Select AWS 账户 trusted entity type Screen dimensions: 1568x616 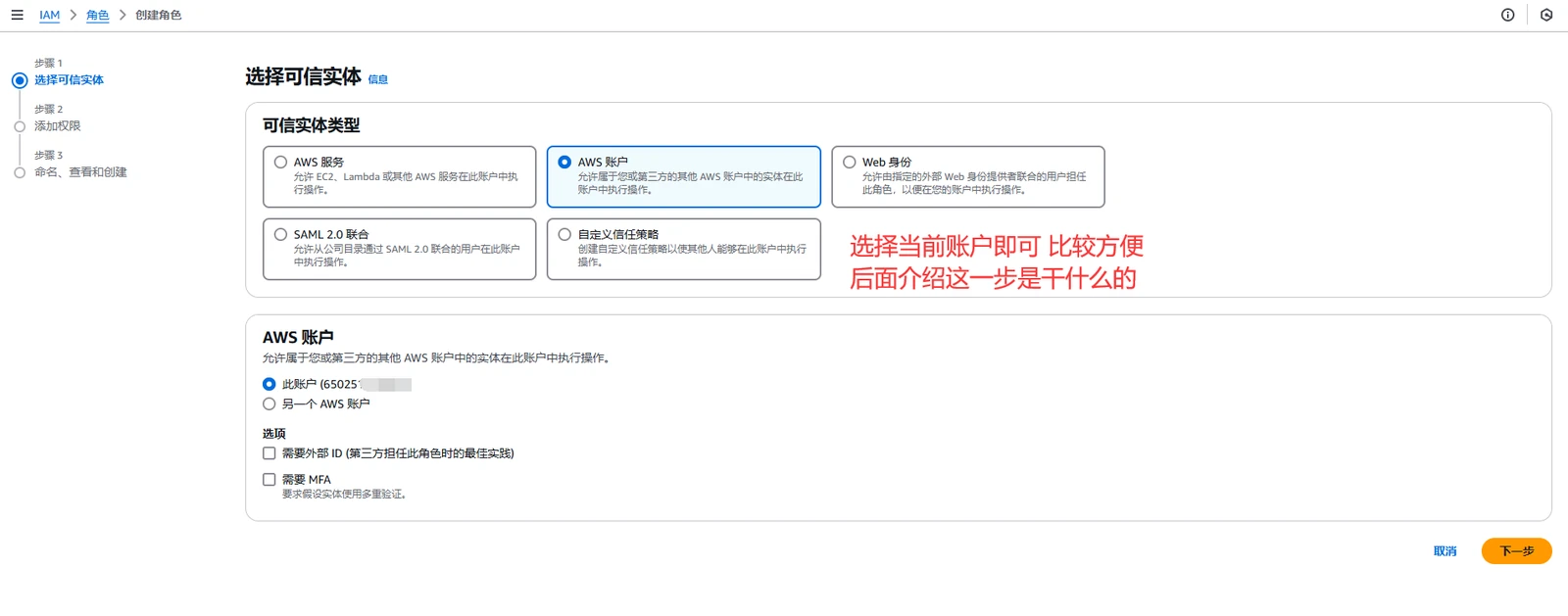pyautogui.click(x=683, y=176)
